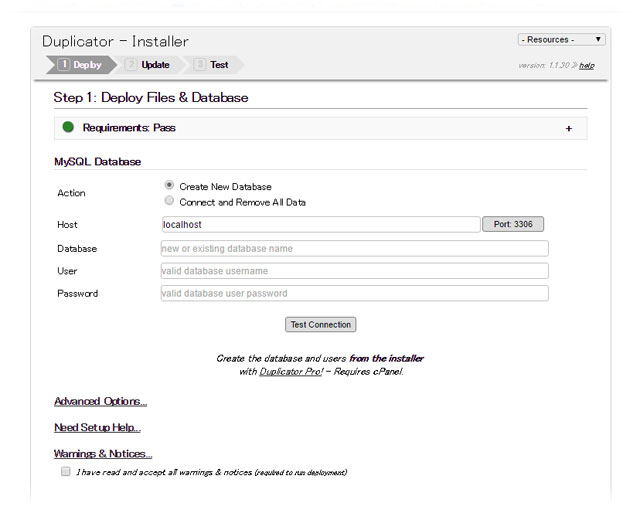Click the Port: 3306 button
The width and height of the screenshot is (640, 513).
coord(512,224)
